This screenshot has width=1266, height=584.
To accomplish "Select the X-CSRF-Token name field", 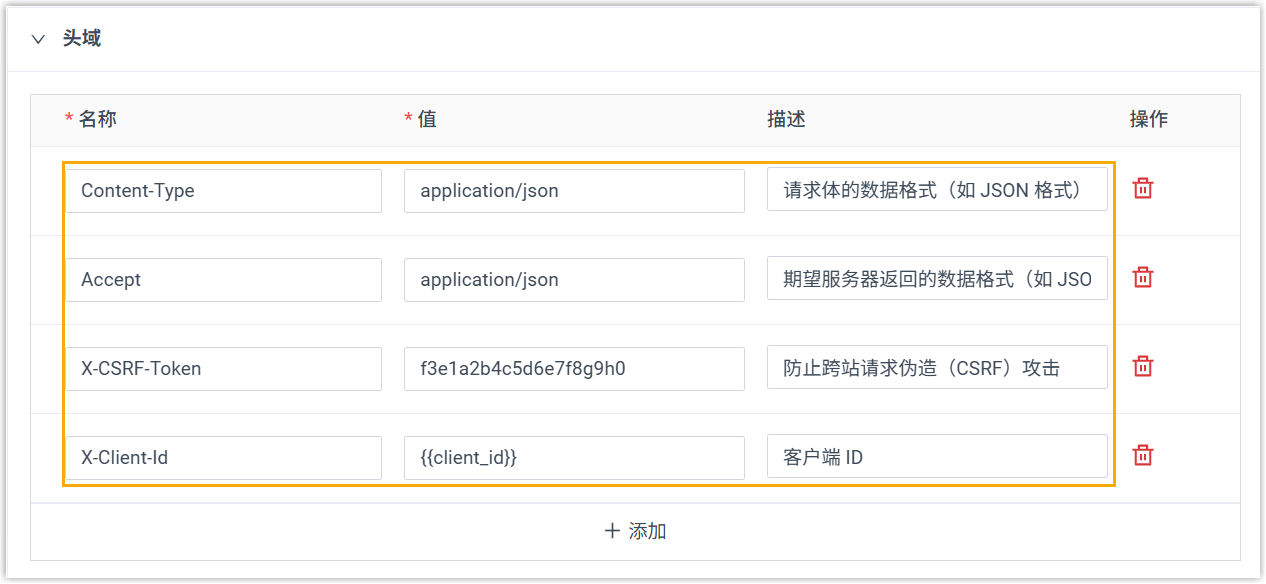I will [223, 369].
